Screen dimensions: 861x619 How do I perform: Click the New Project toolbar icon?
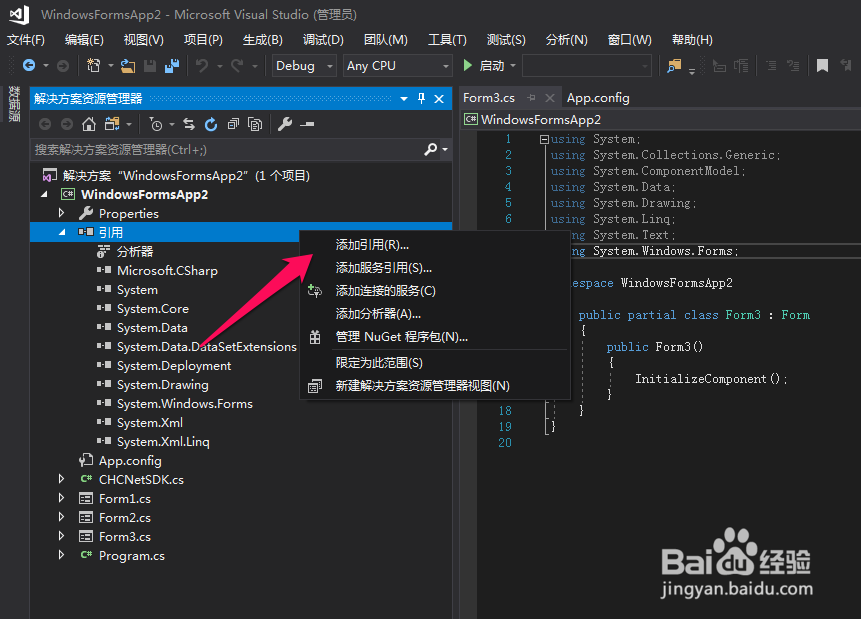[x=94, y=66]
